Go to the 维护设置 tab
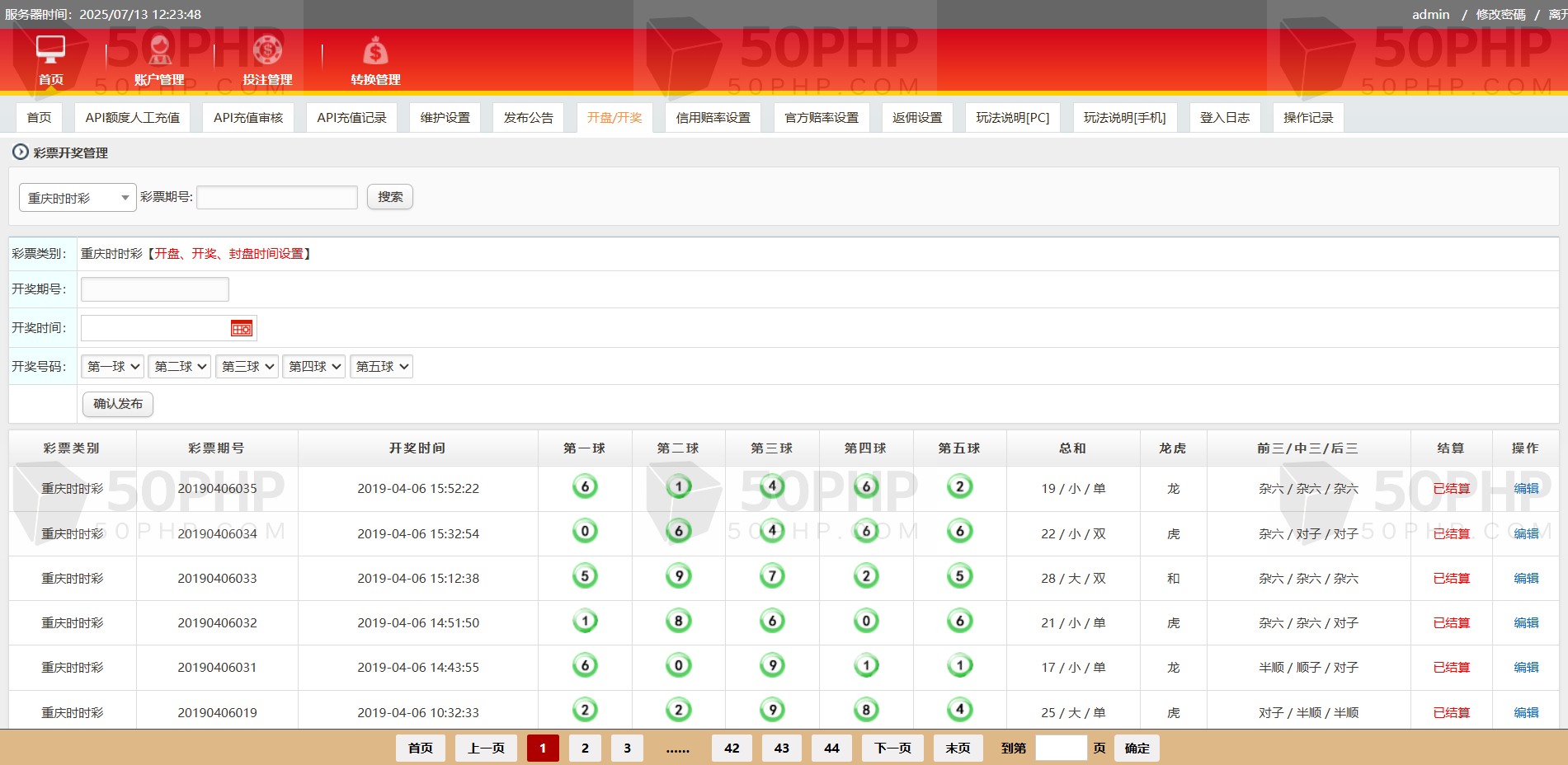The width and height of the screenshot is (1568, 765). 445,118
